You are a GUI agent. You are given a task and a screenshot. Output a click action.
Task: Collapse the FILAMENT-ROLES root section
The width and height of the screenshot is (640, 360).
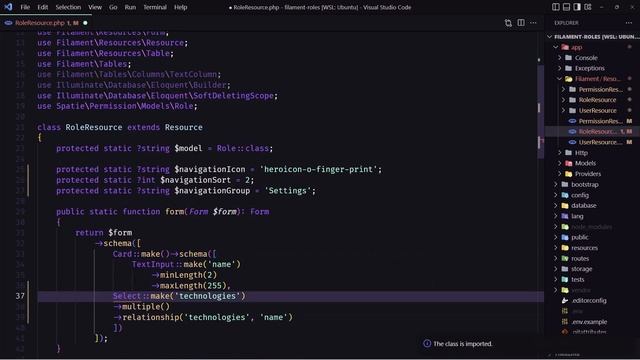[x=549, y=37]
